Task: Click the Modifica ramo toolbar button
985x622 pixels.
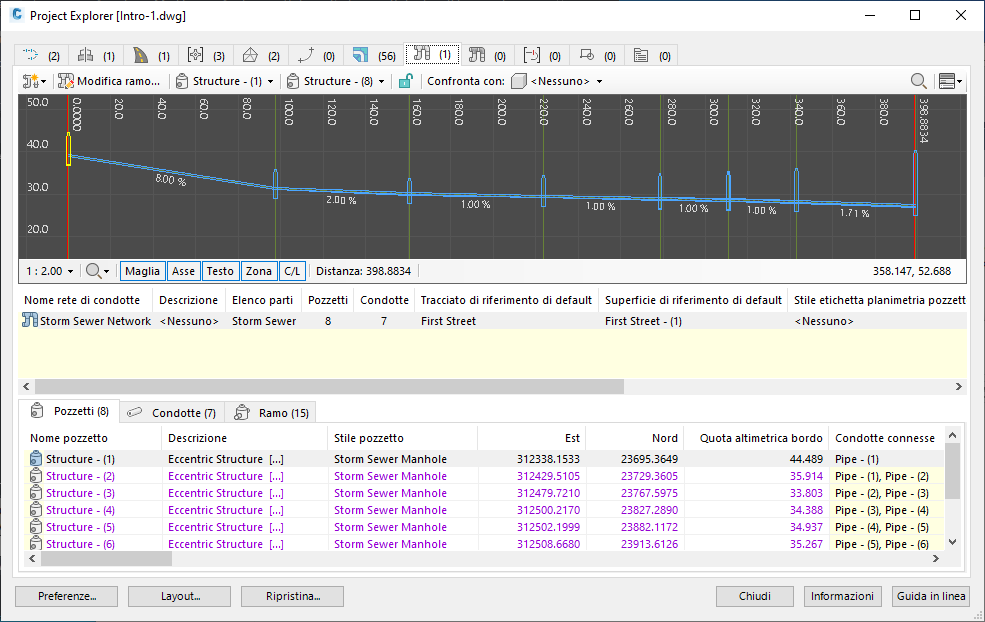Action: 109,81
